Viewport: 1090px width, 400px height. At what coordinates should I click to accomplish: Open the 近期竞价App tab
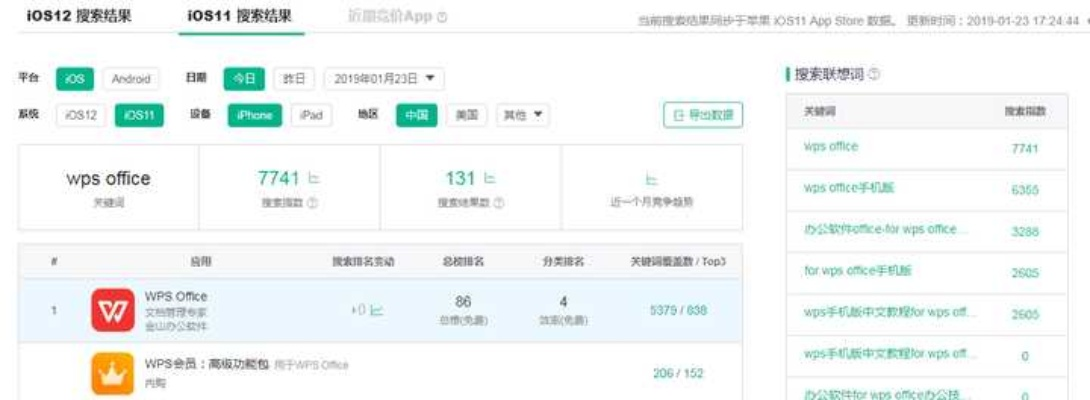(x=382, y=17)
